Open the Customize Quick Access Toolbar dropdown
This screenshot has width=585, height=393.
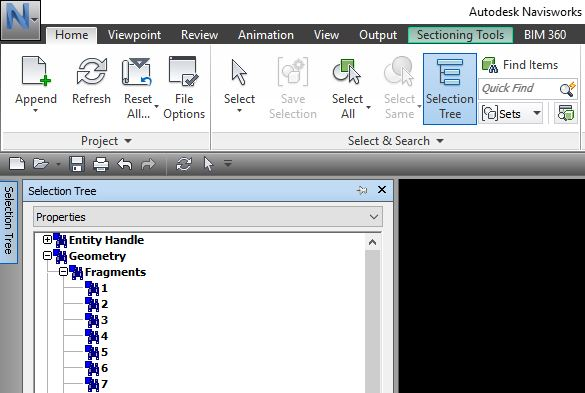[228, 163]
